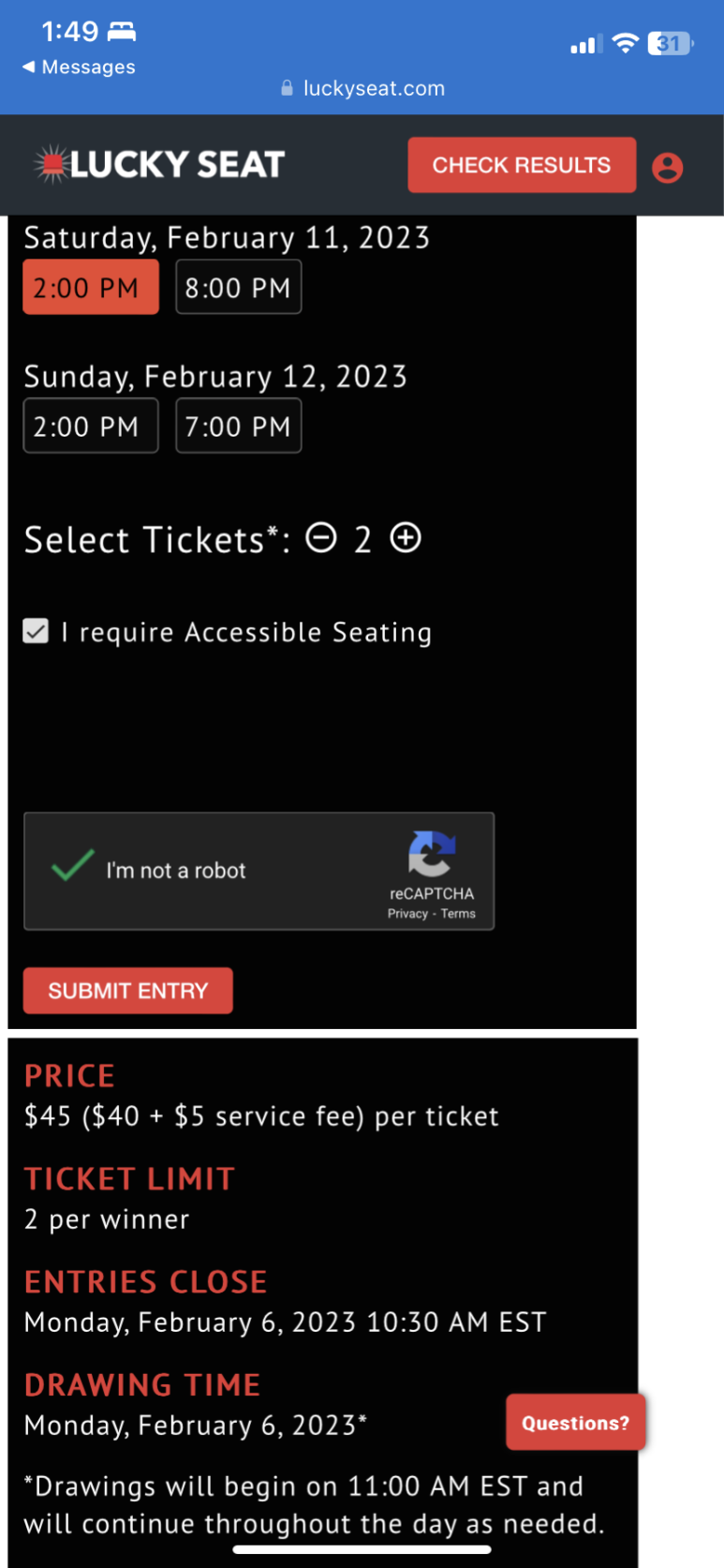Tap the battery indicator in status bar

[670, 43]
